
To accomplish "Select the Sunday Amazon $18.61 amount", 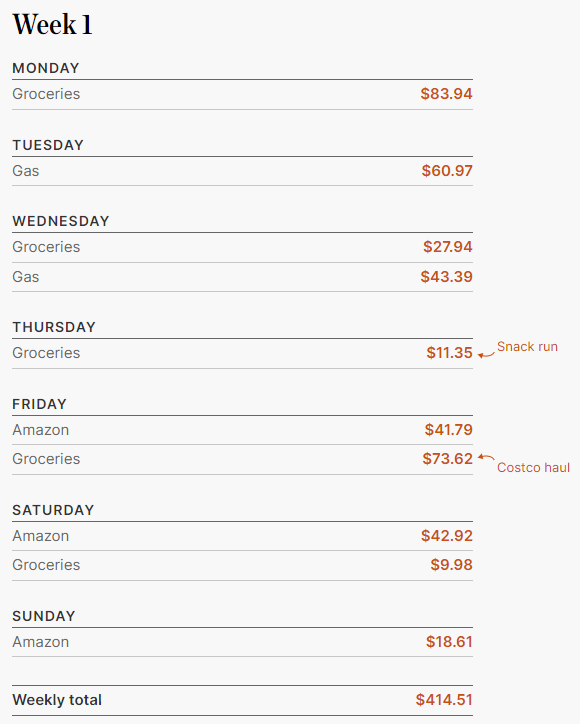I will 449,642.
